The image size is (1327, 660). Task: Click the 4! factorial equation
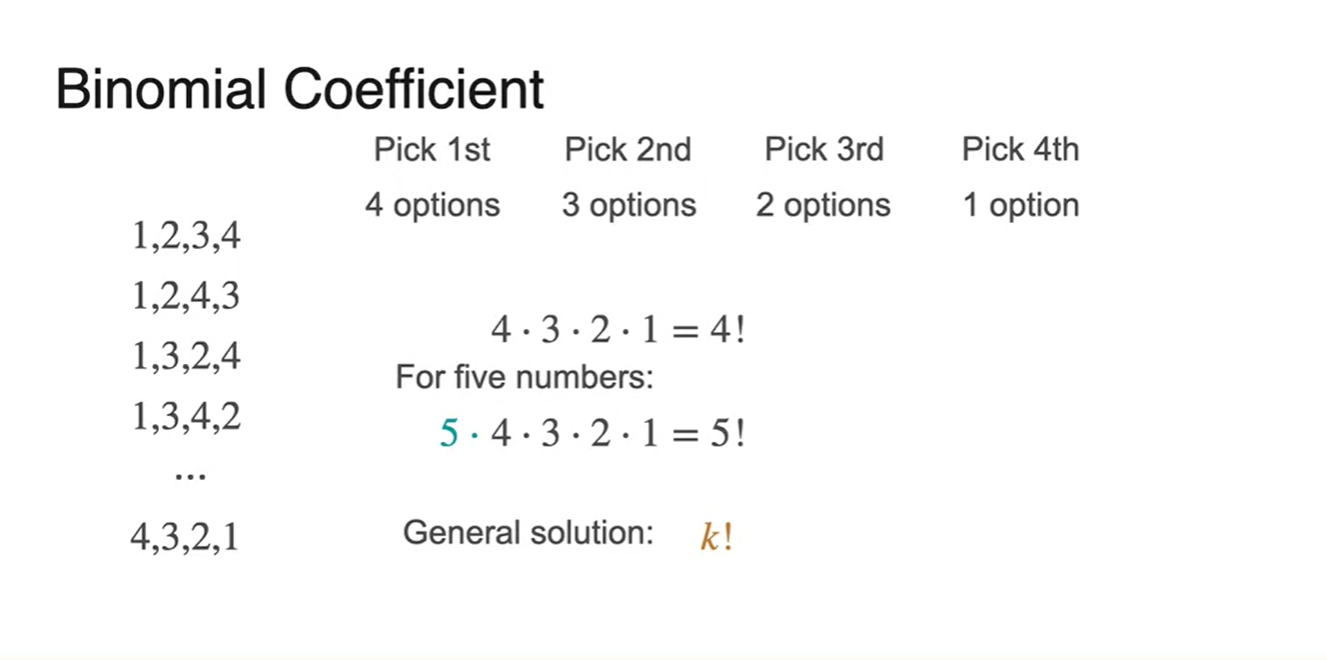pyautogui.click(x=617, y=330)
